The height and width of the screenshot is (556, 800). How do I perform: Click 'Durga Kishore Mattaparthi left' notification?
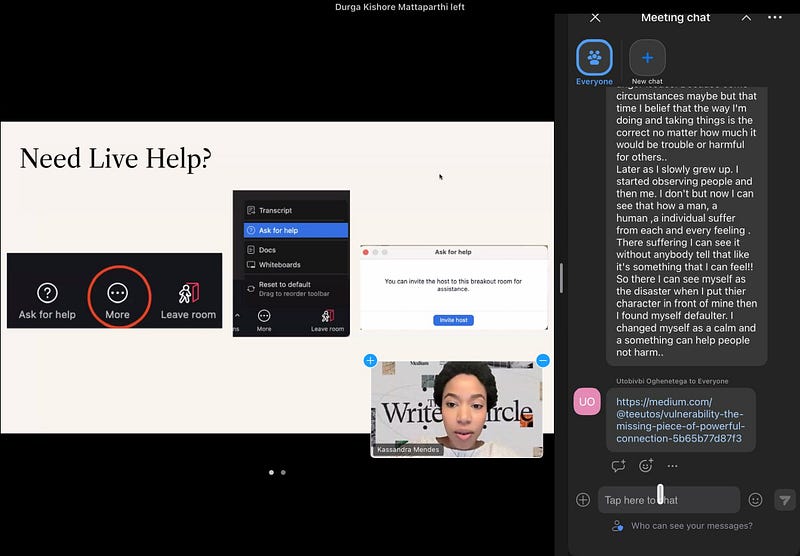coord(399,7)
